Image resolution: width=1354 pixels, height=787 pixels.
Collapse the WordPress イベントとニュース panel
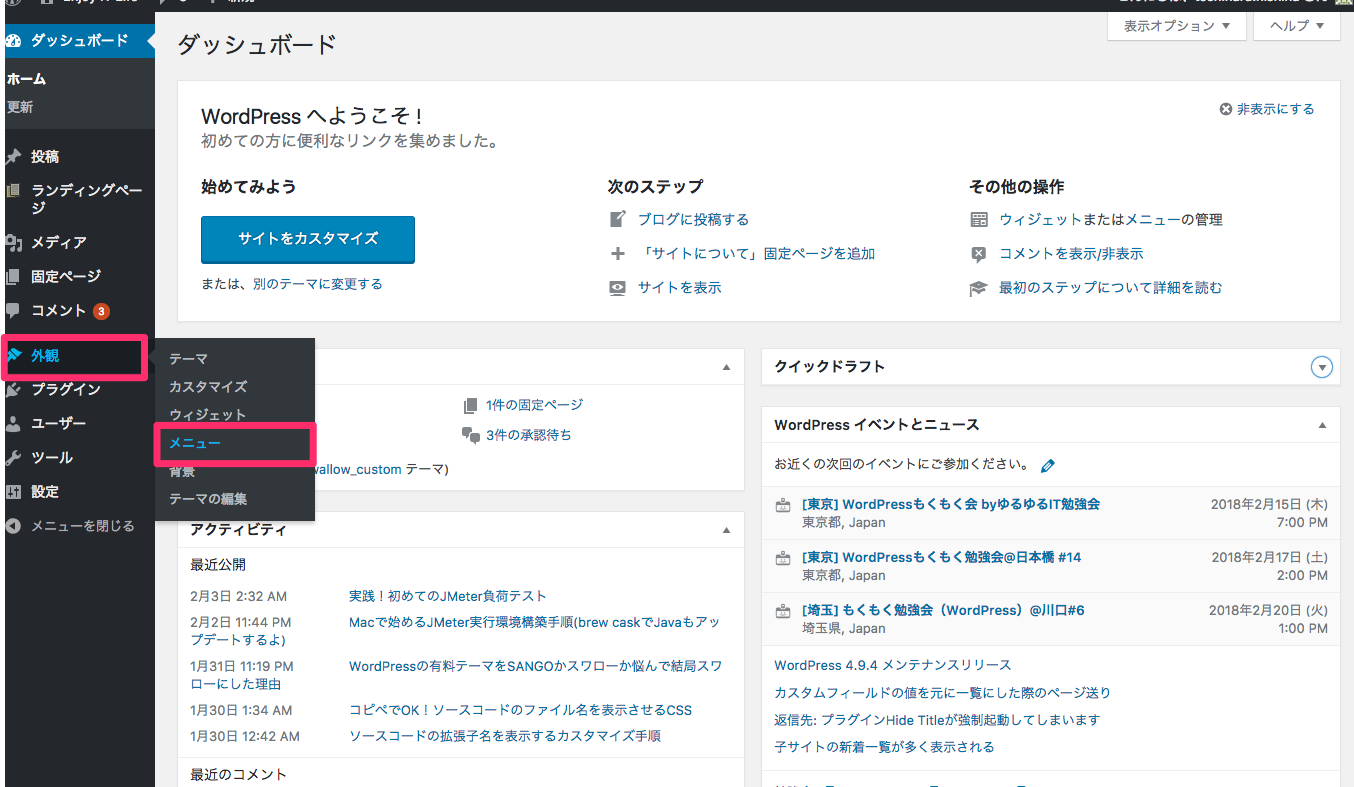tap(1322, 425)
